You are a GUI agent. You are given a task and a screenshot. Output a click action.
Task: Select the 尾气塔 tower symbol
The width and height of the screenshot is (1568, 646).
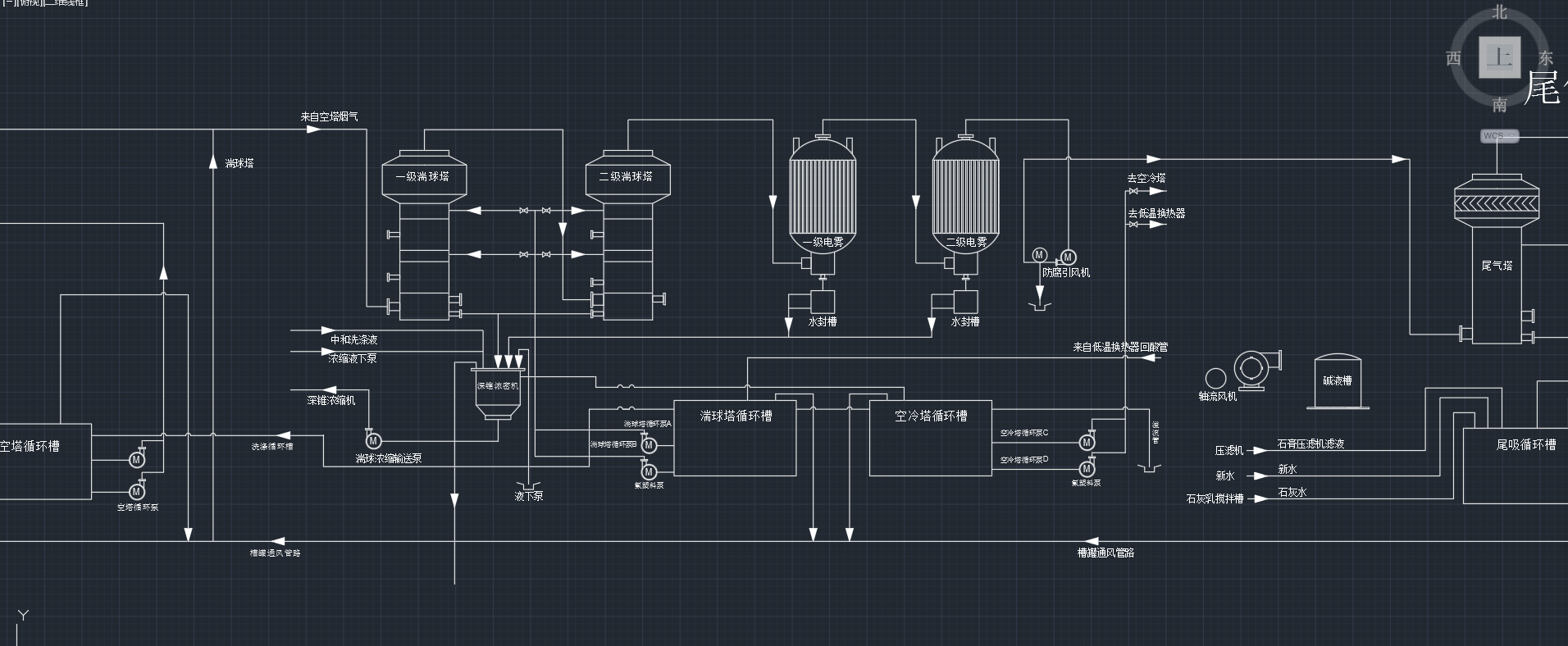click(x=1496, y=279)
